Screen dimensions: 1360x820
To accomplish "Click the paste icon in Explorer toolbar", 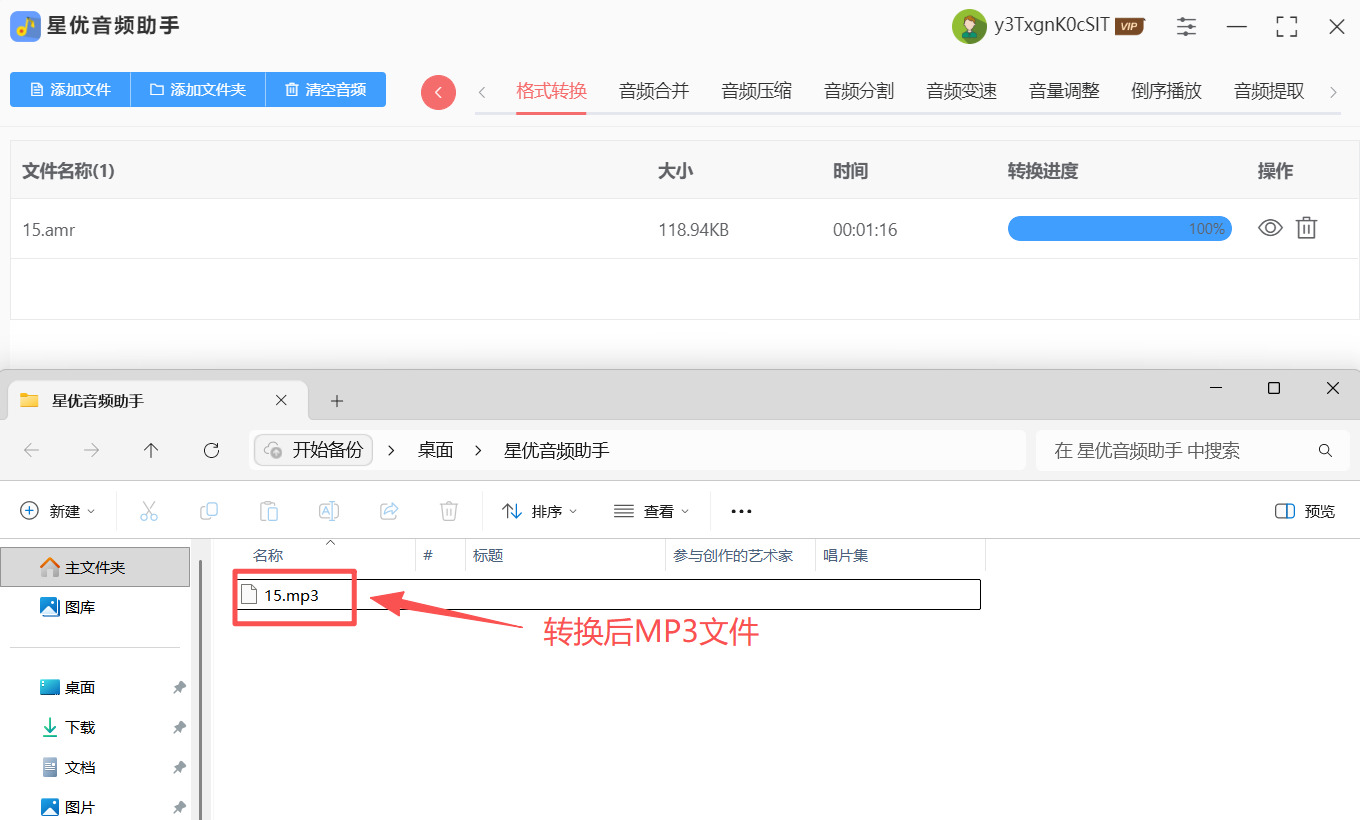I will pyautogui.click(x=269, y=511).
